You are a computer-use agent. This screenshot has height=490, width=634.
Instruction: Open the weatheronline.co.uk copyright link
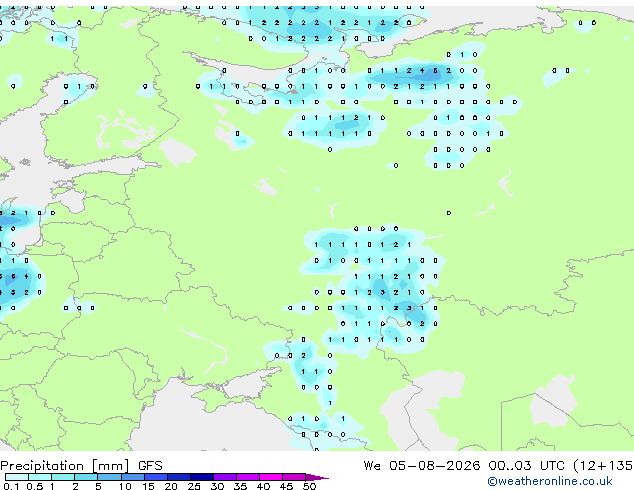550,481
